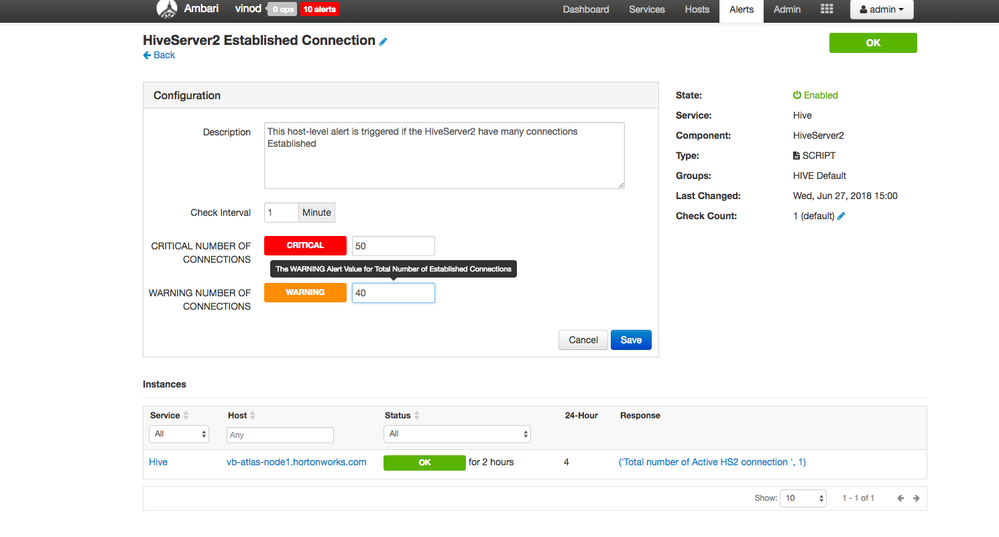Open the Hosts tab
Image resolution: width=999 pixels, height=537 pixels.
point(697,10)
